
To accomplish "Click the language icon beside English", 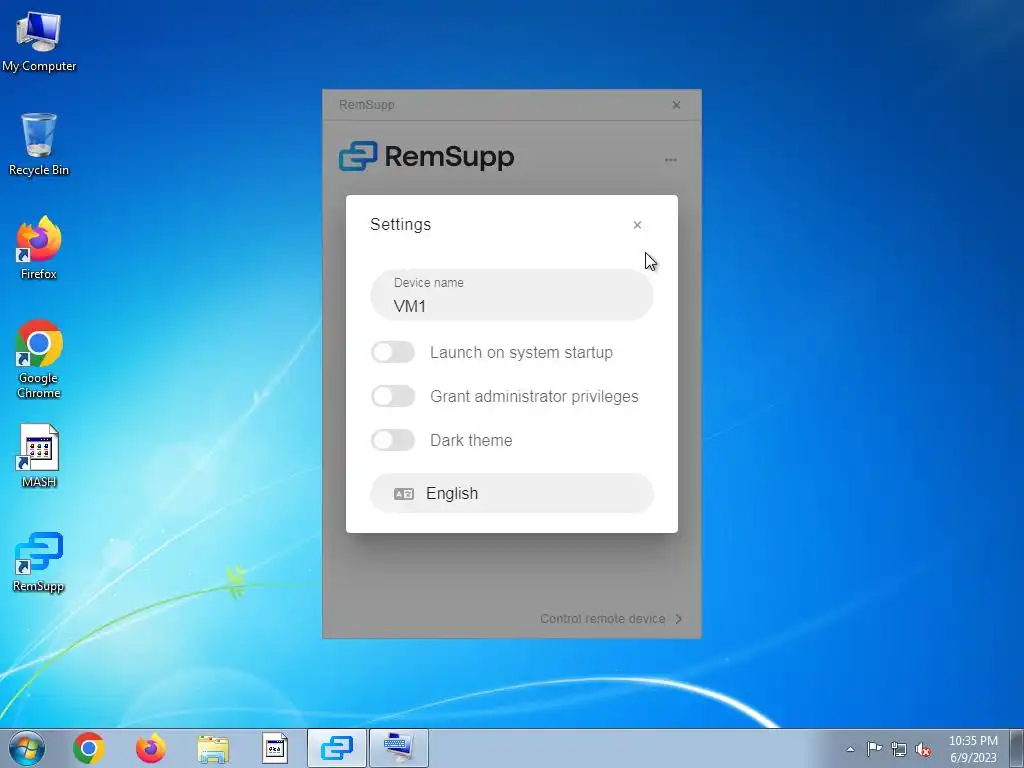I will [404, 494].
